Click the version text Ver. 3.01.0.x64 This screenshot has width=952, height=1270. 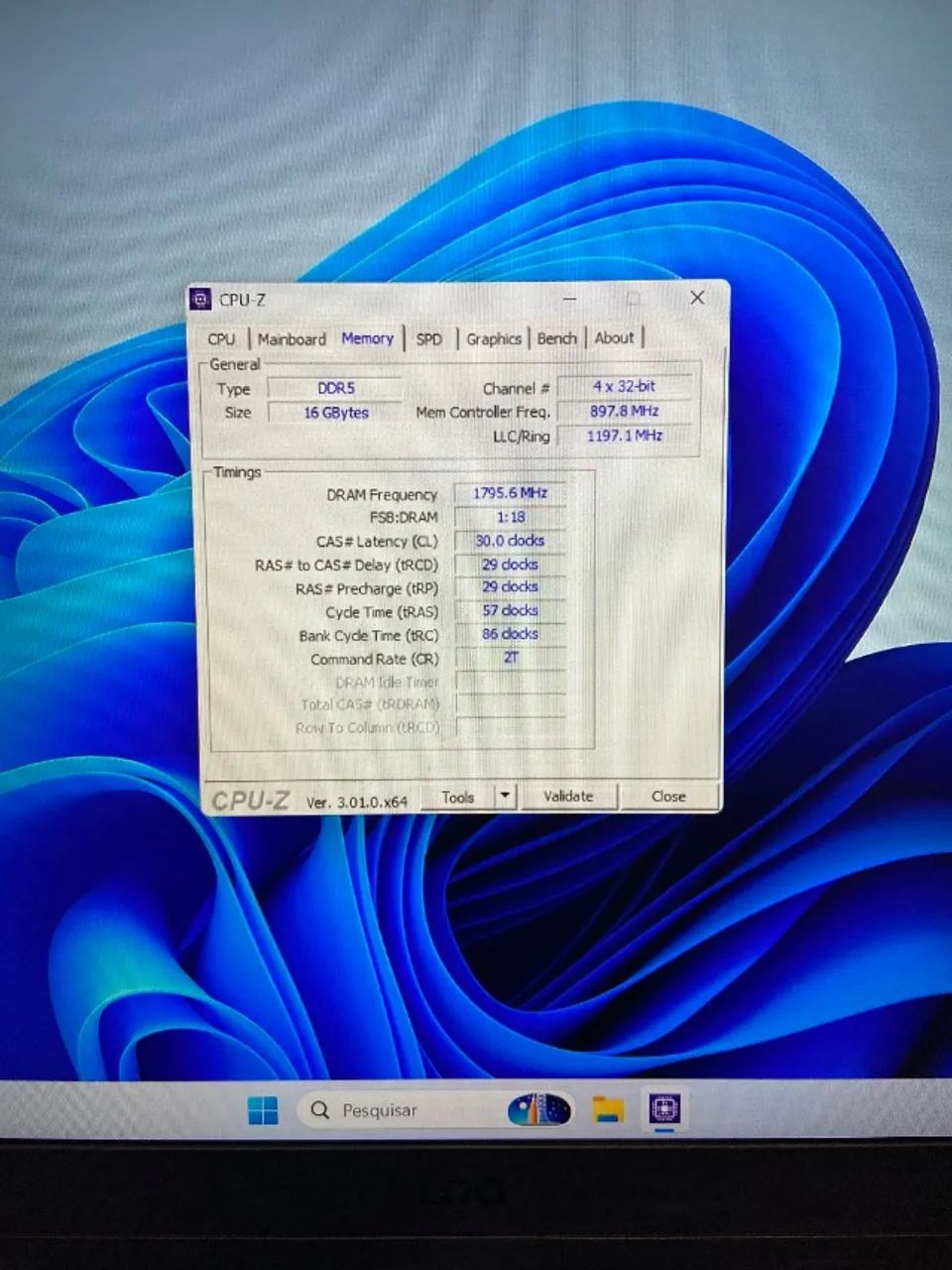tap(357, 802)
